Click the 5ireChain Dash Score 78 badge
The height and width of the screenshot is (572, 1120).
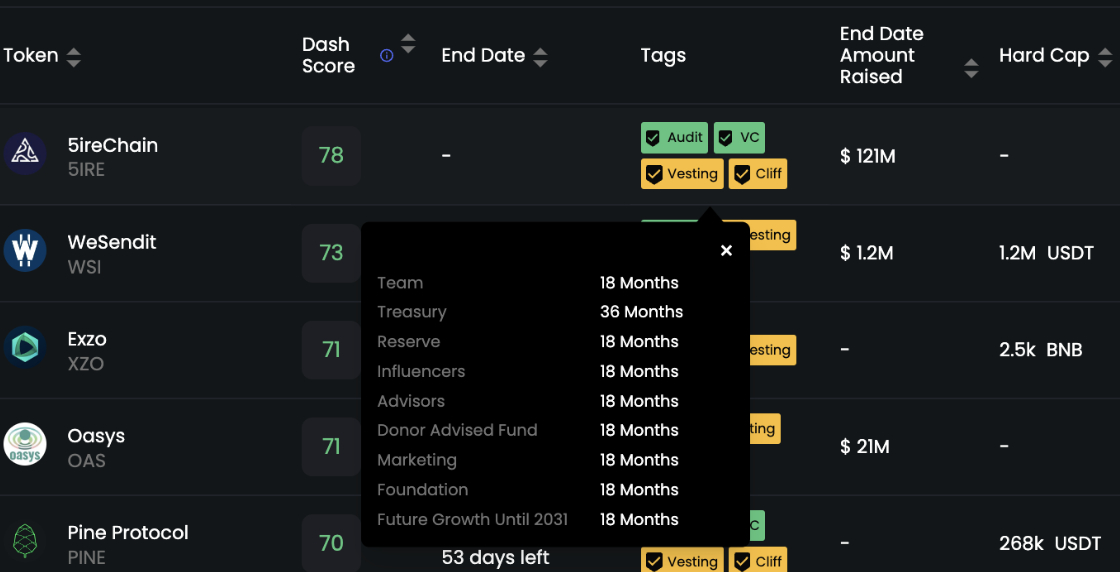tap(331, 156)
